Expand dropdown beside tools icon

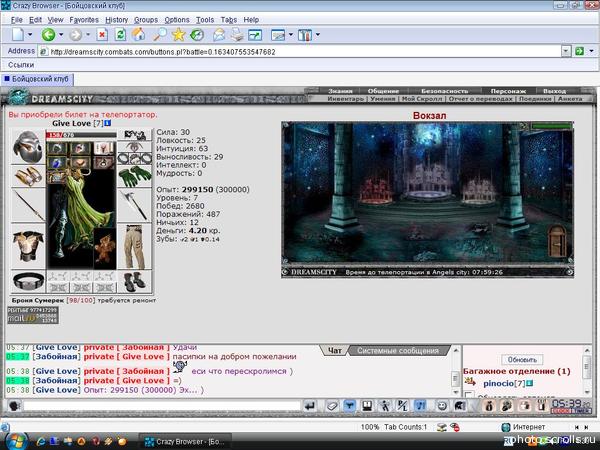[318, 35]
